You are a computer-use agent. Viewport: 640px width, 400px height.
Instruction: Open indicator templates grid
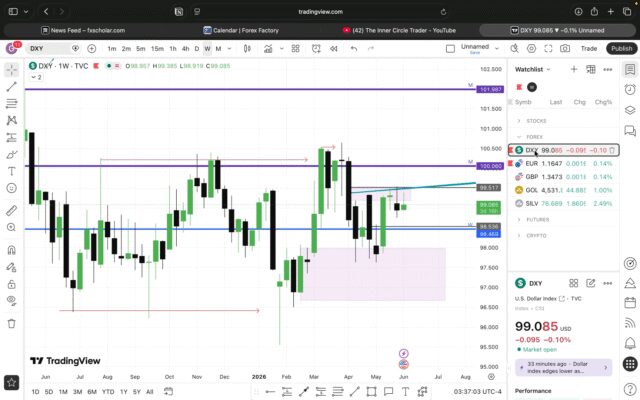tap(296, 49)
